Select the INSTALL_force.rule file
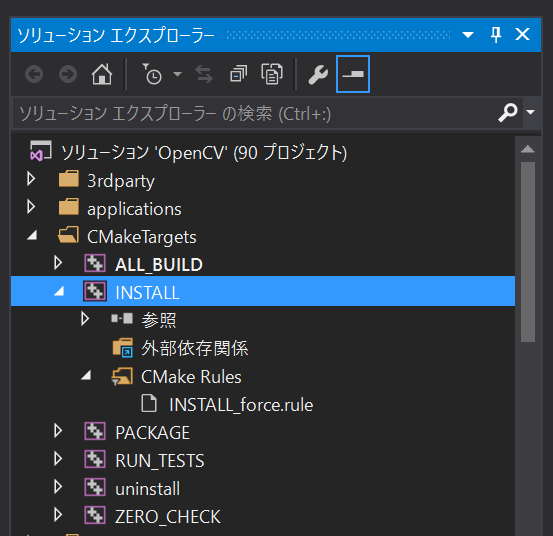Screen dimensions: 553x536 click(241, 405)
